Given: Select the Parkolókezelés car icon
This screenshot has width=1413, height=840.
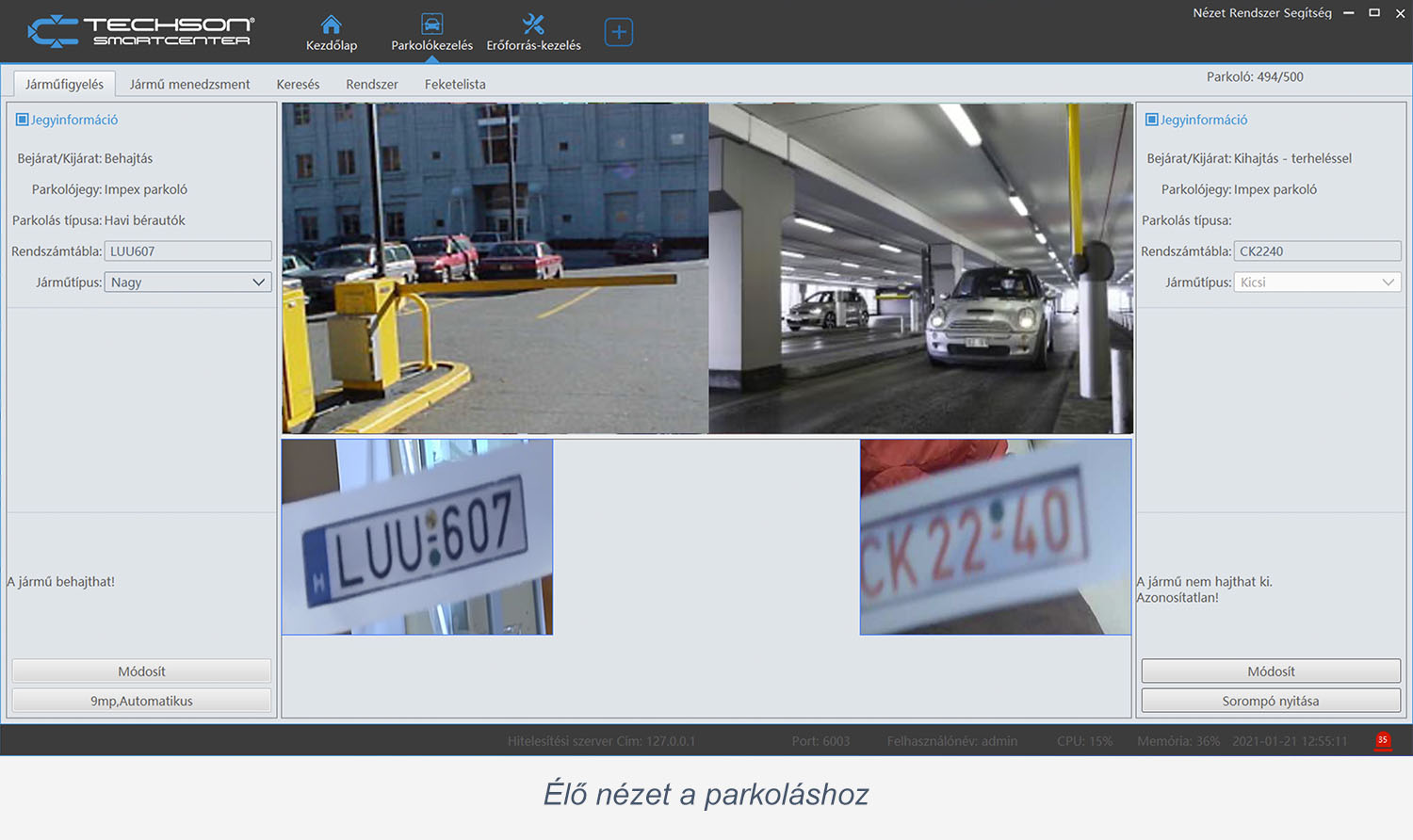Looking at the screenshot, I should 431,24.
